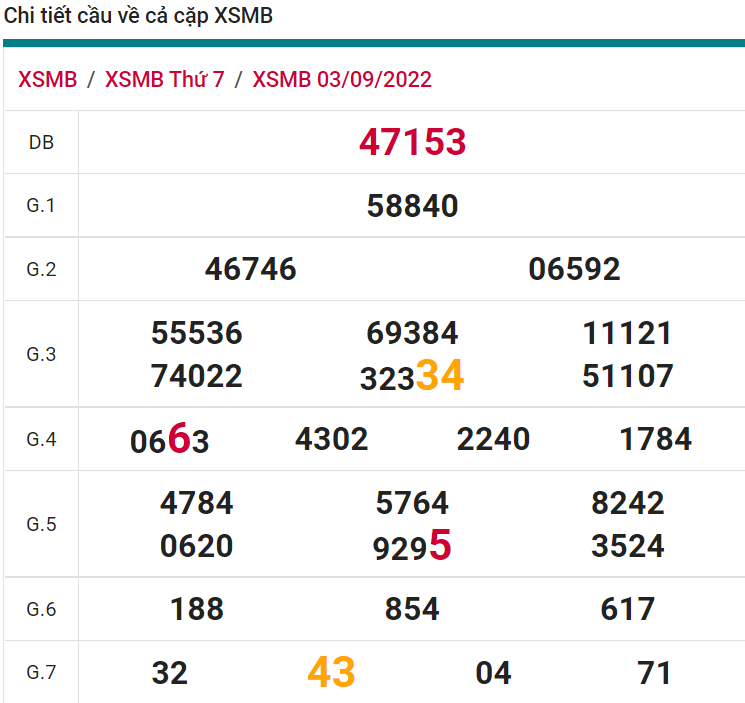The width and height of the screenshot is (745, 703).
Task: Select the G.5 number 3524
Action: 628,546
